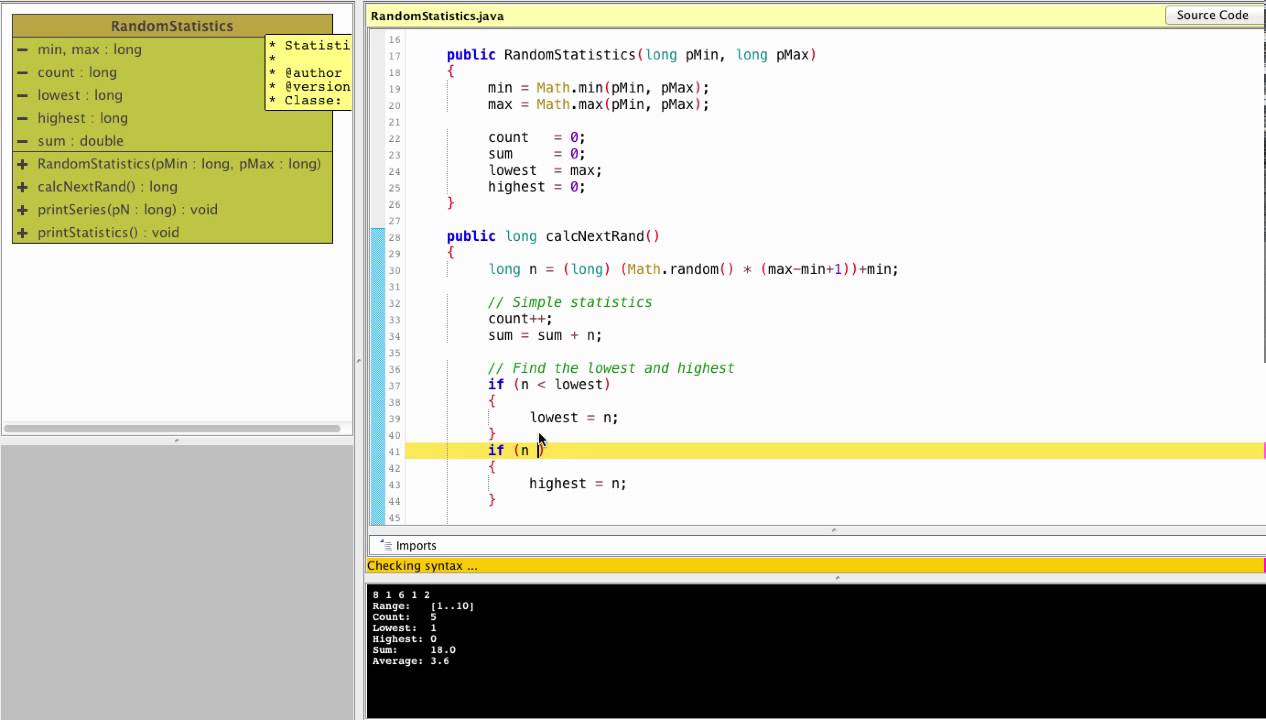The image size is (1266, 720).
Task: Click the minus icon beside count : long
Action: 22,72
